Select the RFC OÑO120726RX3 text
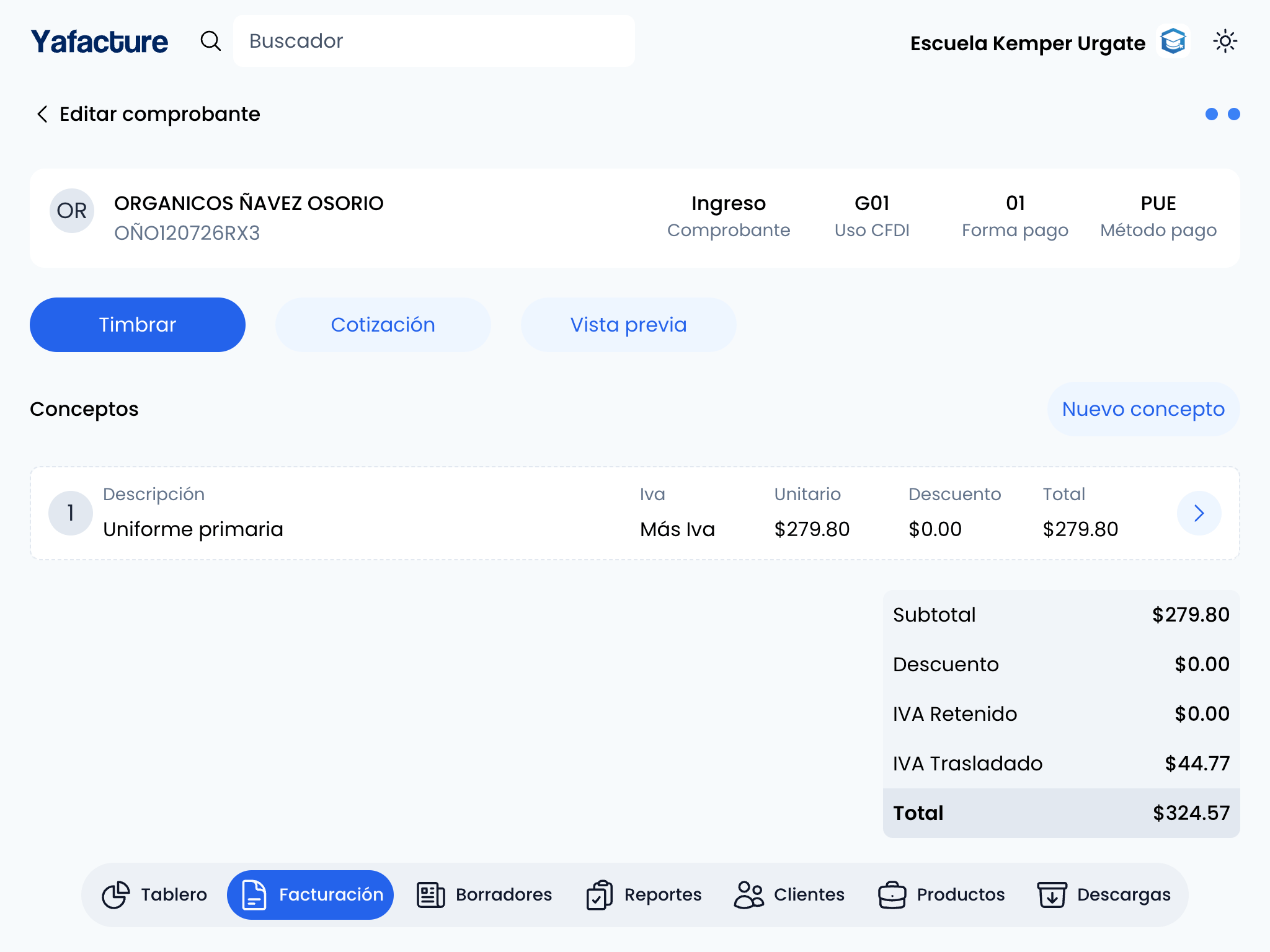 (x=187, y=233)
